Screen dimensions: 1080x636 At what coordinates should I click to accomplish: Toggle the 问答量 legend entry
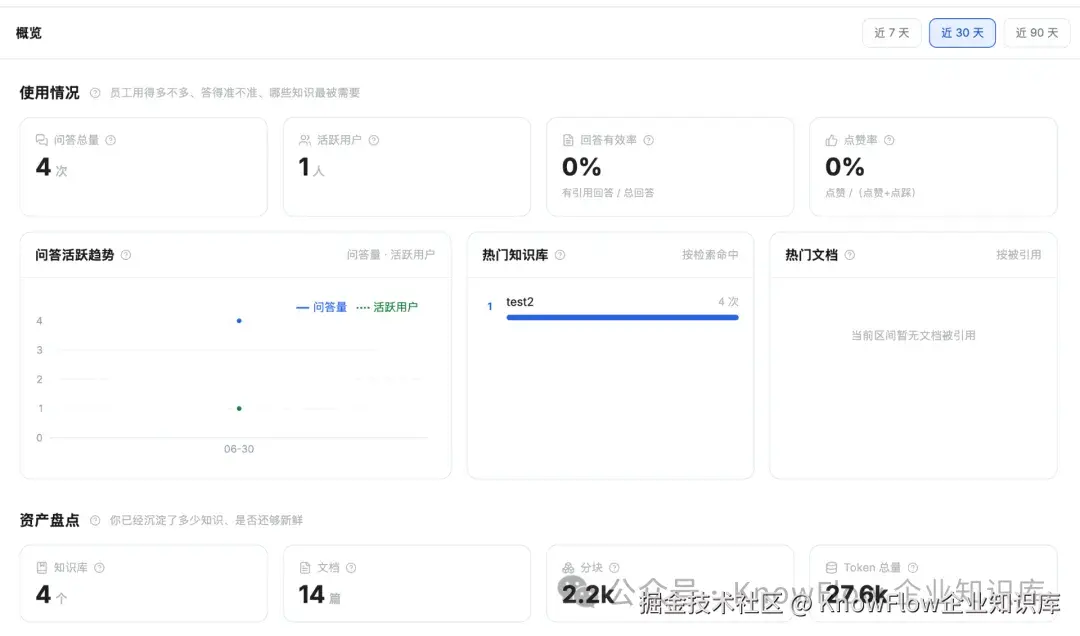click(x=321, y=307)
